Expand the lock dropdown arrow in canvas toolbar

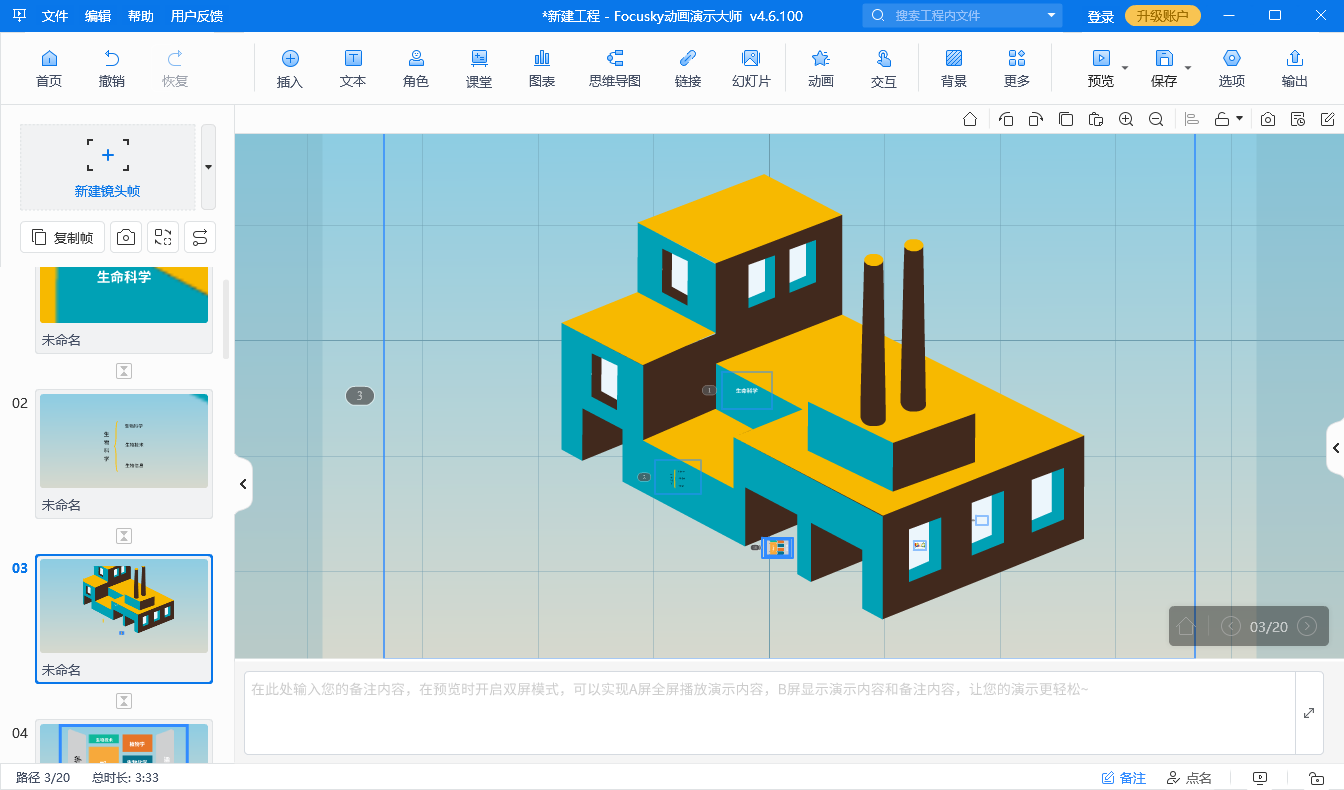[1240, 118]
